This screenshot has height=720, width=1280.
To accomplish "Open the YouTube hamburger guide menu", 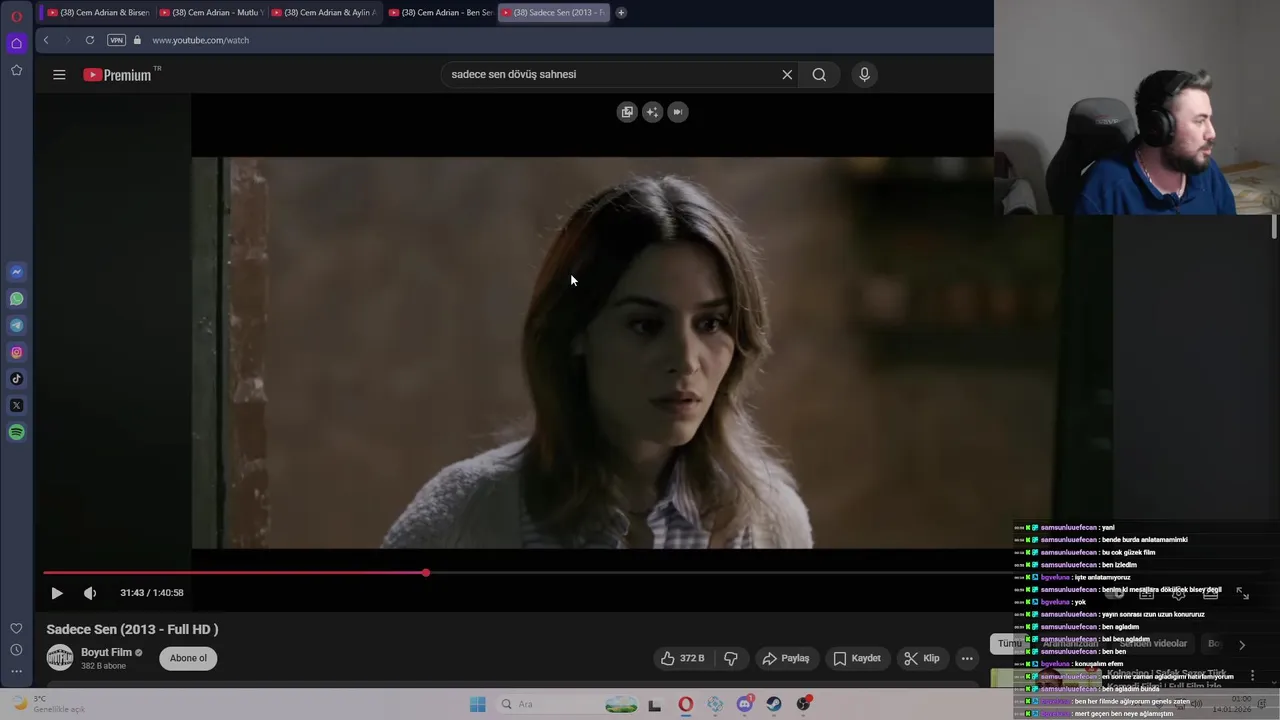I will pos(59,74).
